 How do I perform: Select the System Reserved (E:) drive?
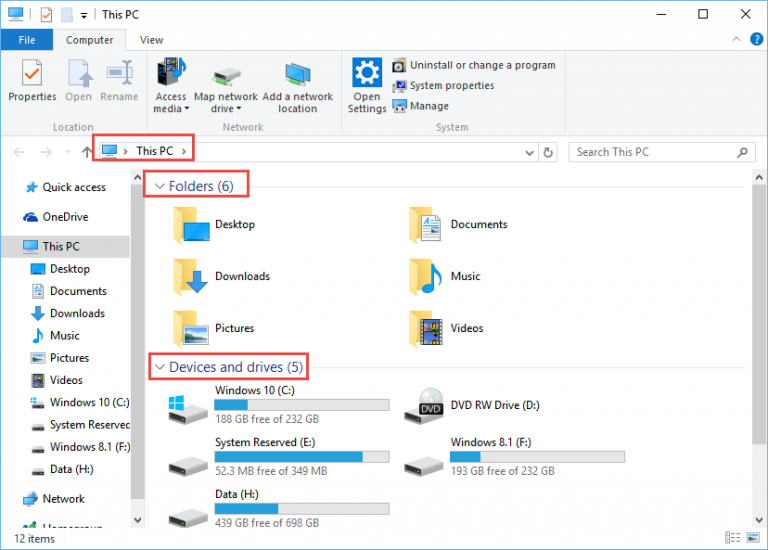click(279, 456)
